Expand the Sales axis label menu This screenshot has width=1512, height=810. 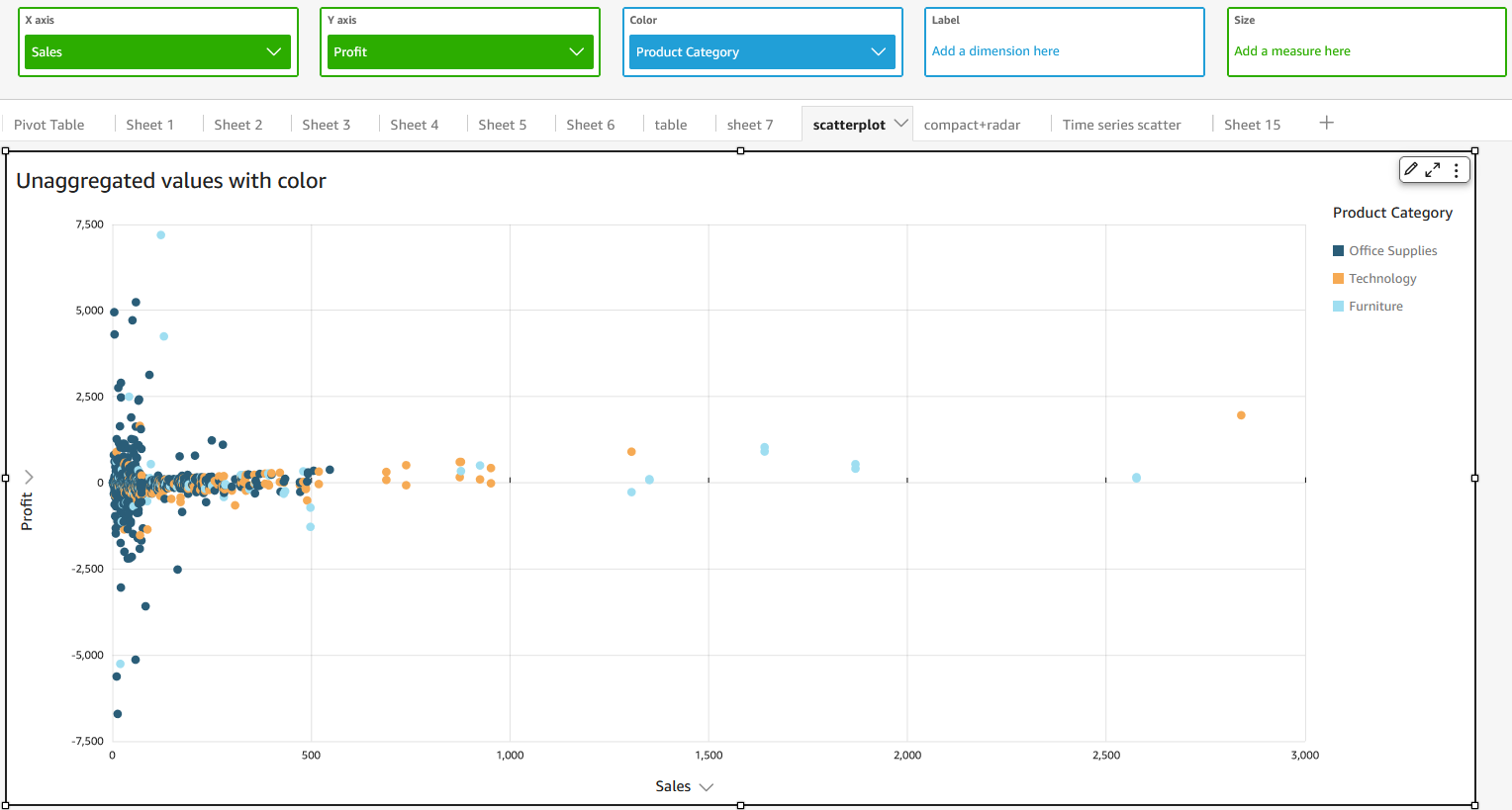pos(706,787)
